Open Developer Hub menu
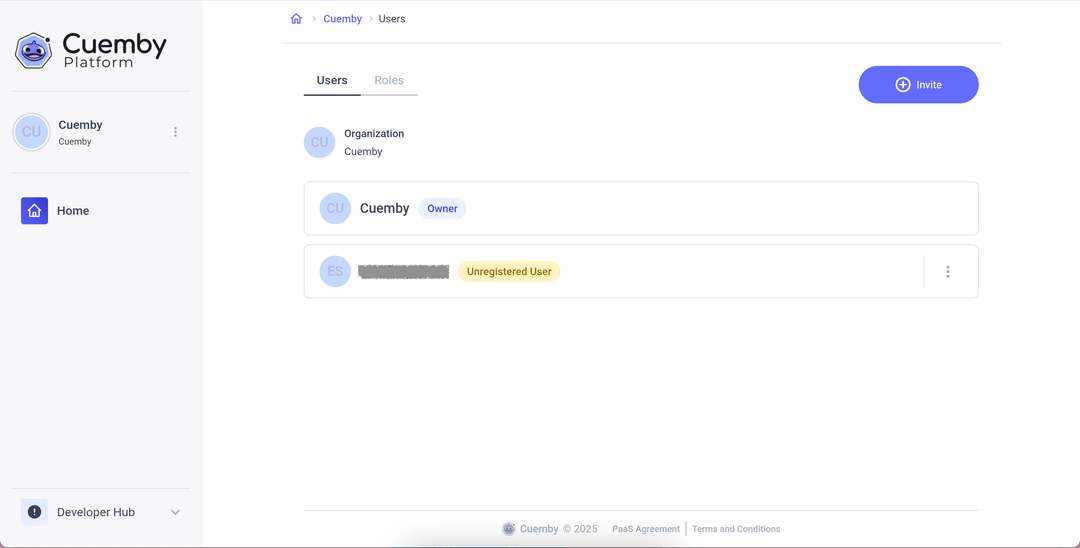Image resolution: width=1080 pixels, height=548 pixels. [101, 512]
